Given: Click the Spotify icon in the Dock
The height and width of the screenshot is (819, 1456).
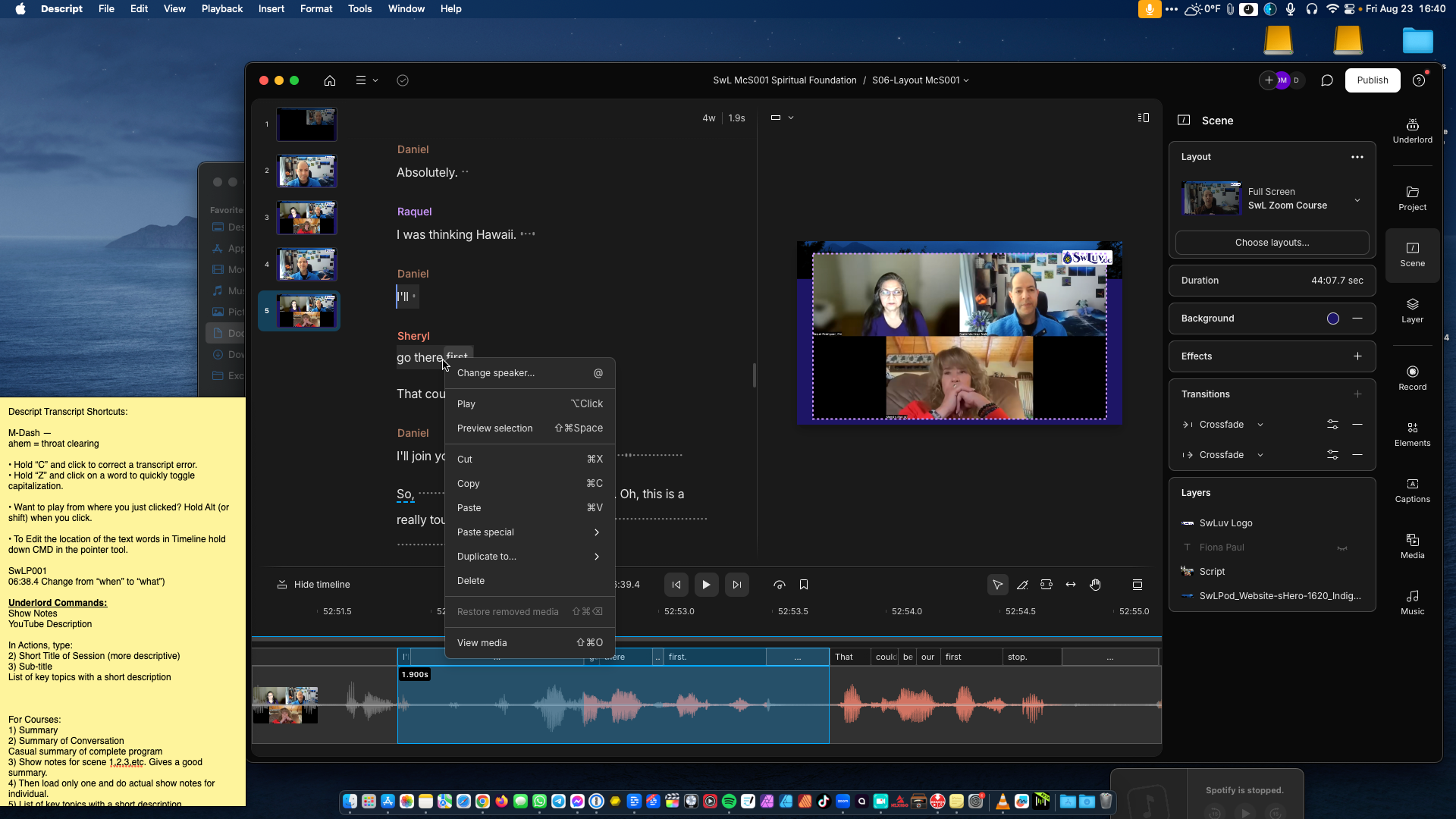Looking at the screenshot, I should click(x=729, y=802).
